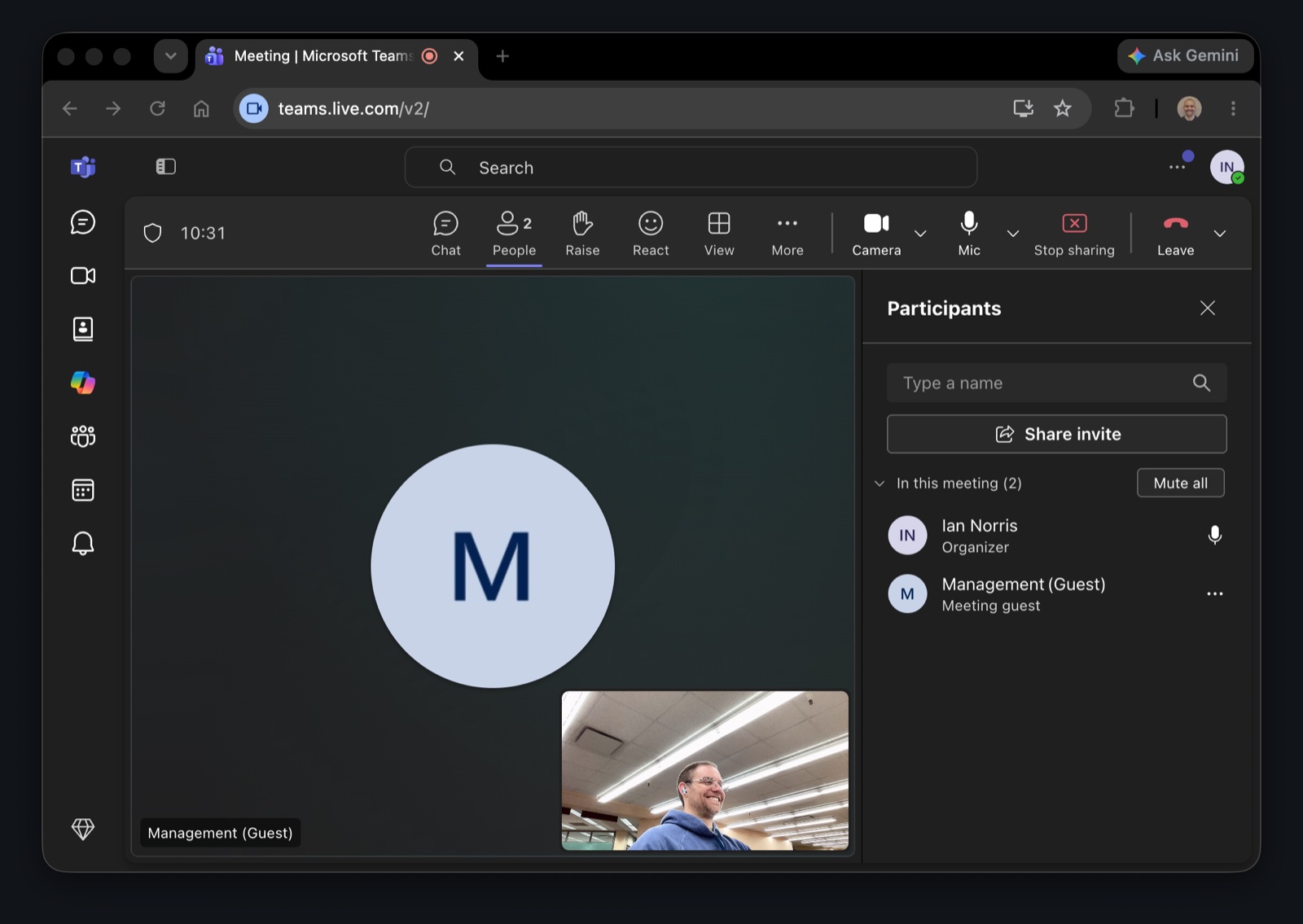
Task: Select Management (Guest) participant row
Action: tap(1056, 594)
